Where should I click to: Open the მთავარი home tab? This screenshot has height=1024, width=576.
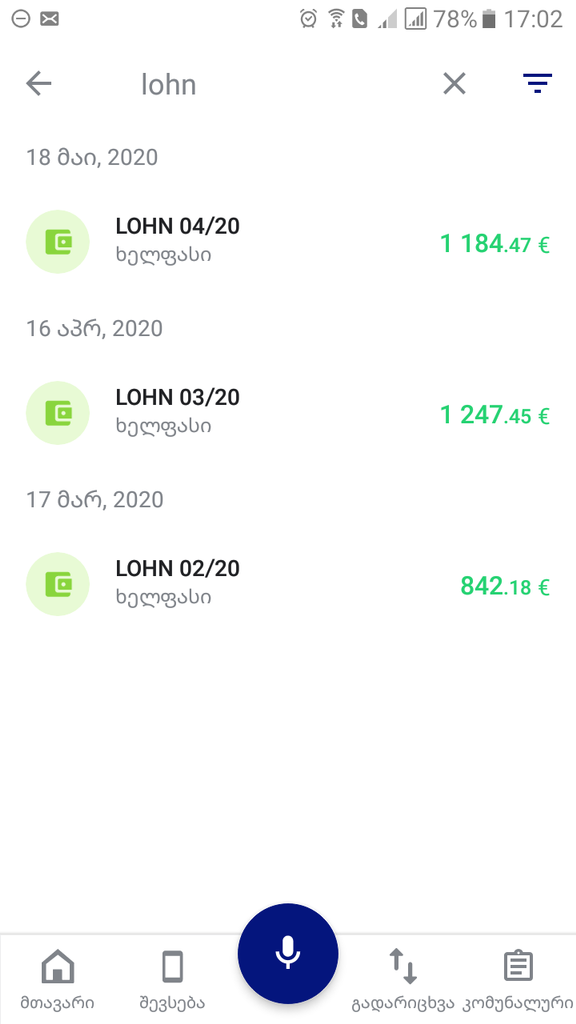coord(57,979)
